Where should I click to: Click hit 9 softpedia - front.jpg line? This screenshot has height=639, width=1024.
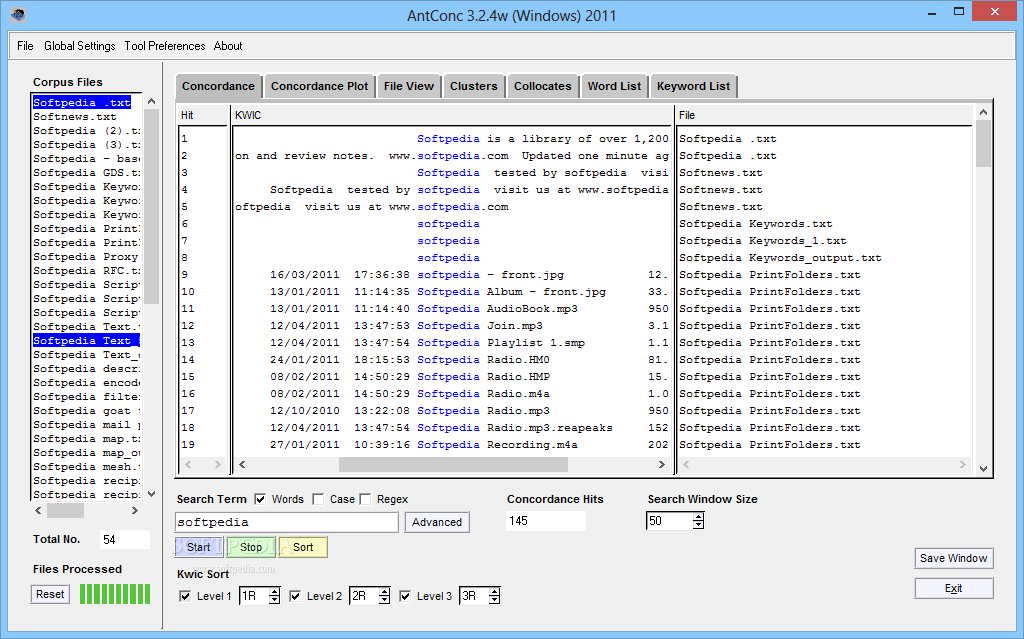pos(452,275)
